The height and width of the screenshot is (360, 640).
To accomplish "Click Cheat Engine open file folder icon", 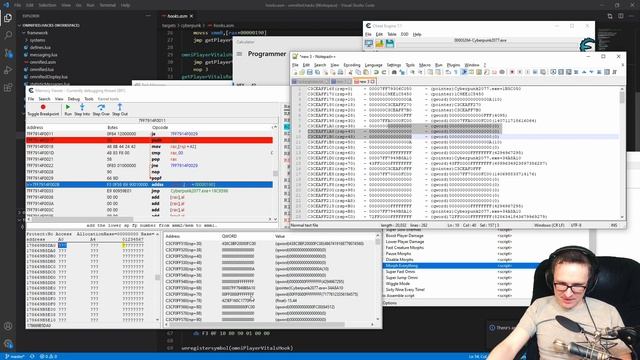I will click(x=379, y=43).
